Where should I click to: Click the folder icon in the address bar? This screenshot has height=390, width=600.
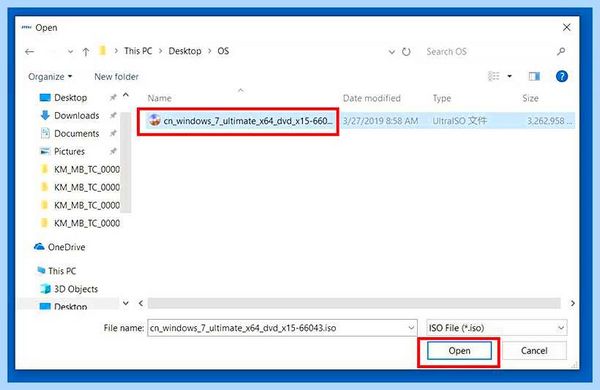click(x=103, y=51)
